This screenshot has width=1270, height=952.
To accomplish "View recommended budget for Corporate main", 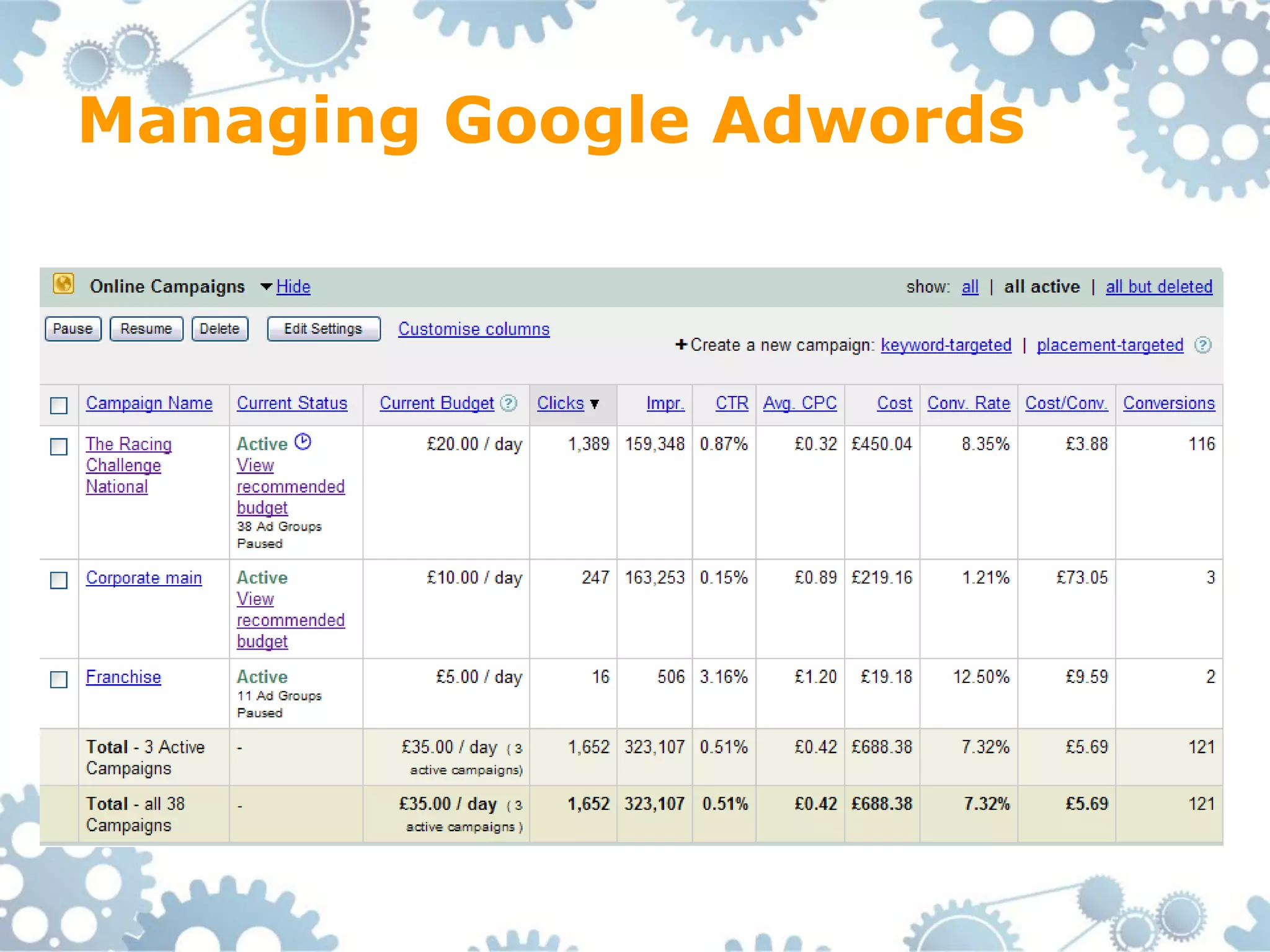I will point(290,620).
